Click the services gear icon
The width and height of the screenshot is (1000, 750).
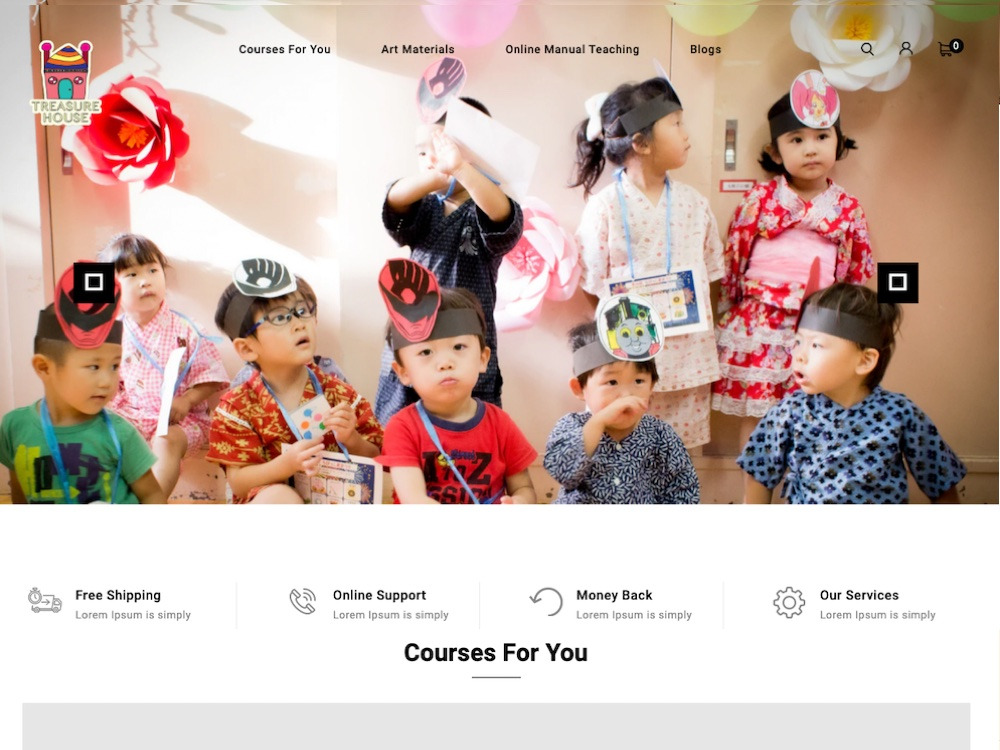tap(789, 603)
